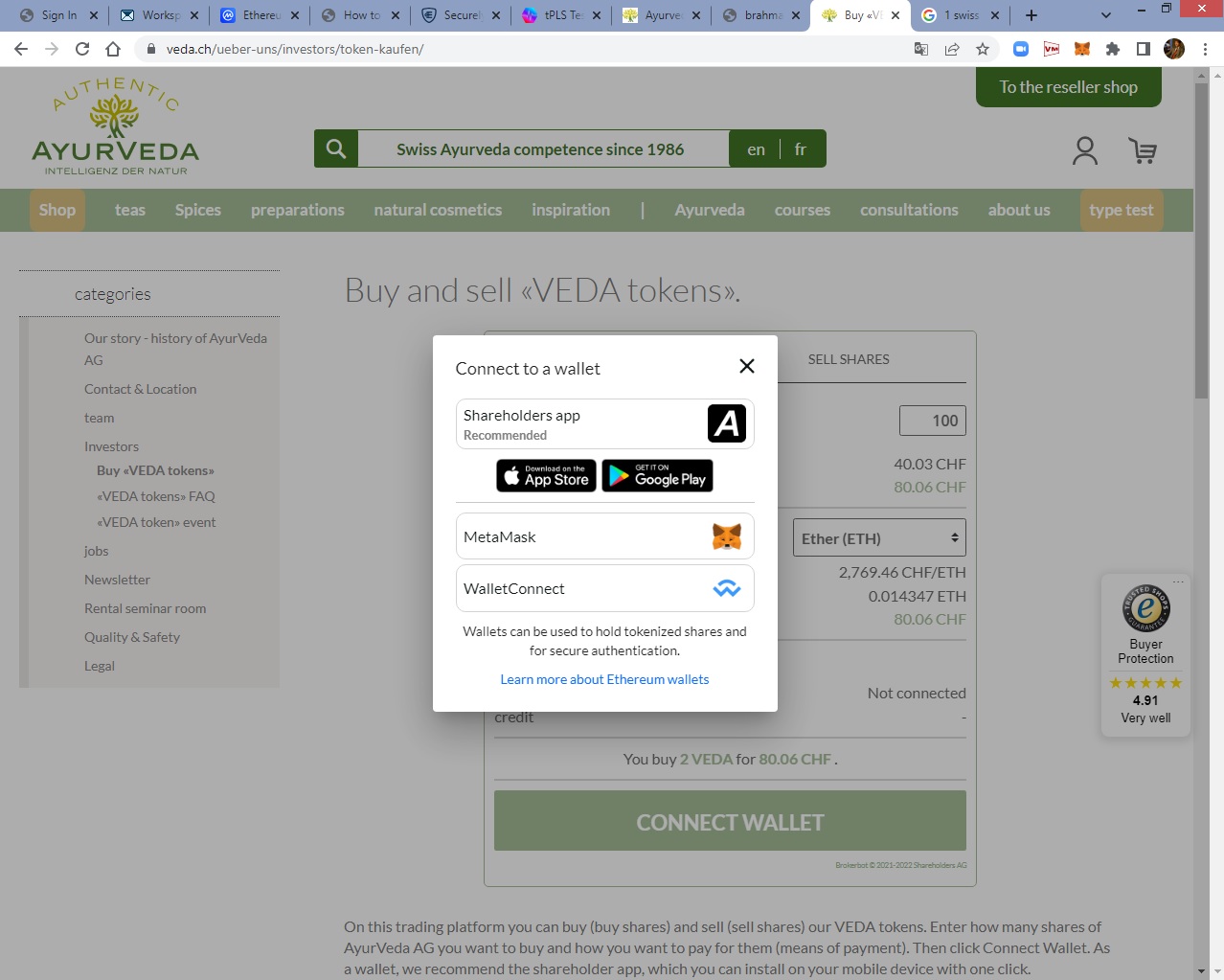Screen dimensions: 1224x980
Task: Open the courses menu item
Action: [x=803, y=210]
